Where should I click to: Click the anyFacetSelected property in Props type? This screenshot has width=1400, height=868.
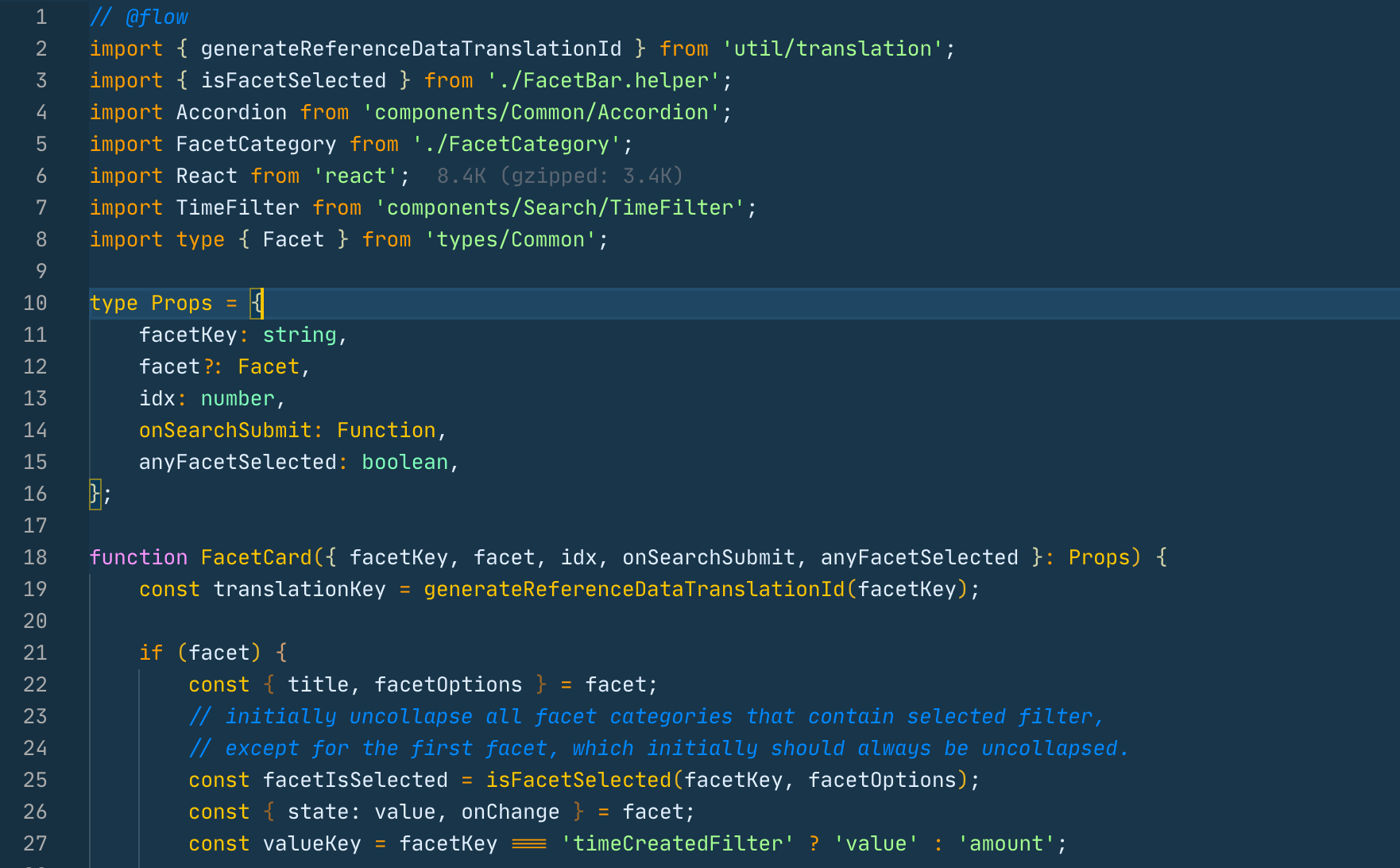pyautogui.click(x=238, y=462)
